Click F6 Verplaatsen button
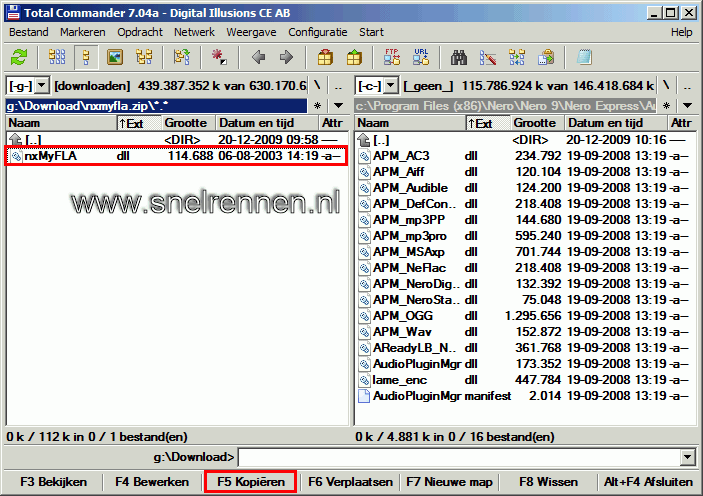The height and width of the screenshot is (496, 703). (350, 482)
